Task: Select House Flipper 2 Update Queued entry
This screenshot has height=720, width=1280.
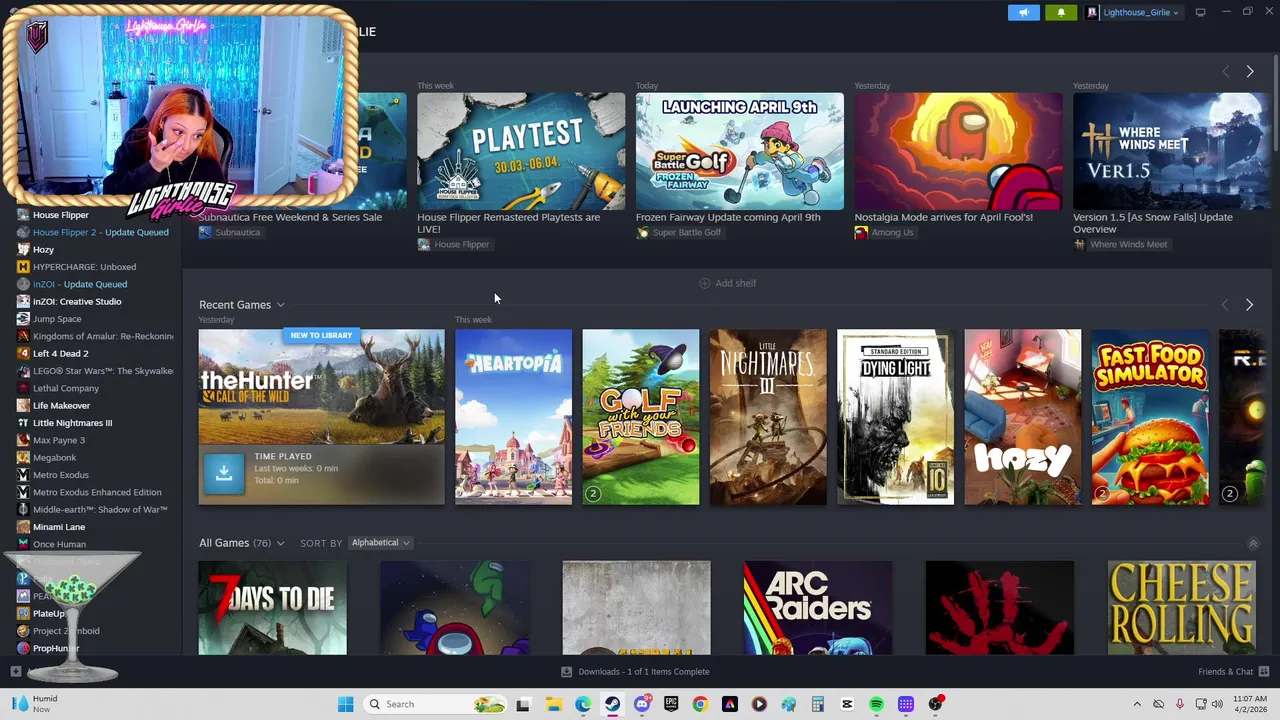Action: pyautogui.click(x=92, y=232)
